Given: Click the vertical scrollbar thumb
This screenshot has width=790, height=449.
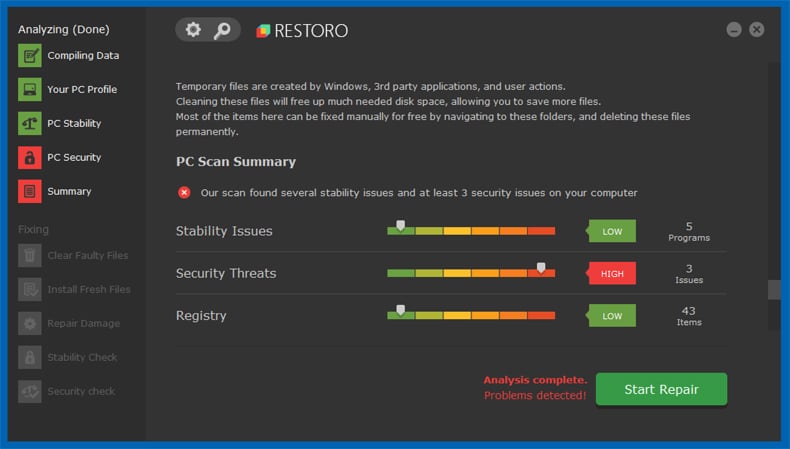Looking at the screenshot, I should [x=774, y=290].
